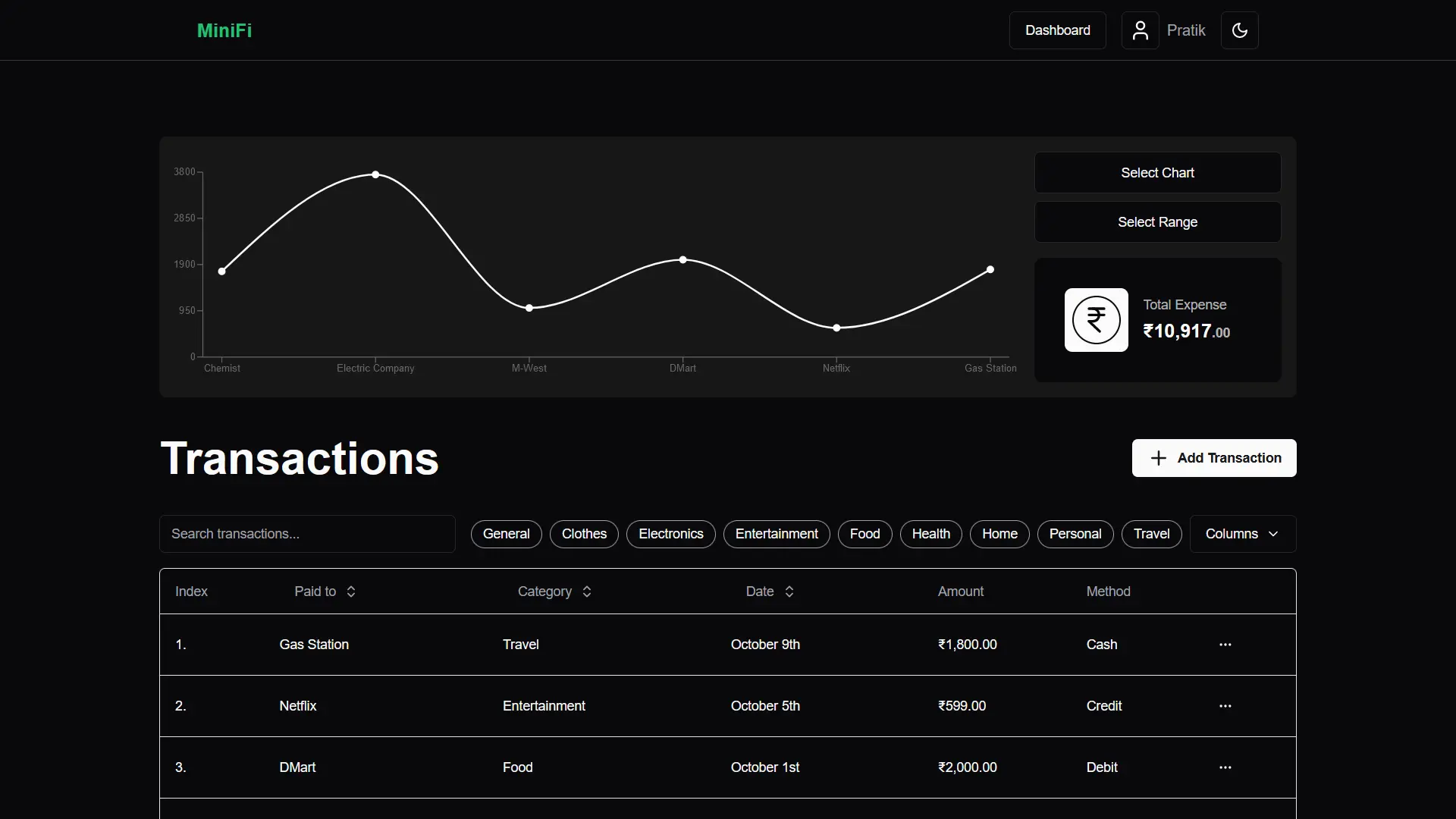Image resolution: width=1456 pixels, height=819 pixels.
Task: Click the rupee Total Expense icon
Action: point(1096,320)
